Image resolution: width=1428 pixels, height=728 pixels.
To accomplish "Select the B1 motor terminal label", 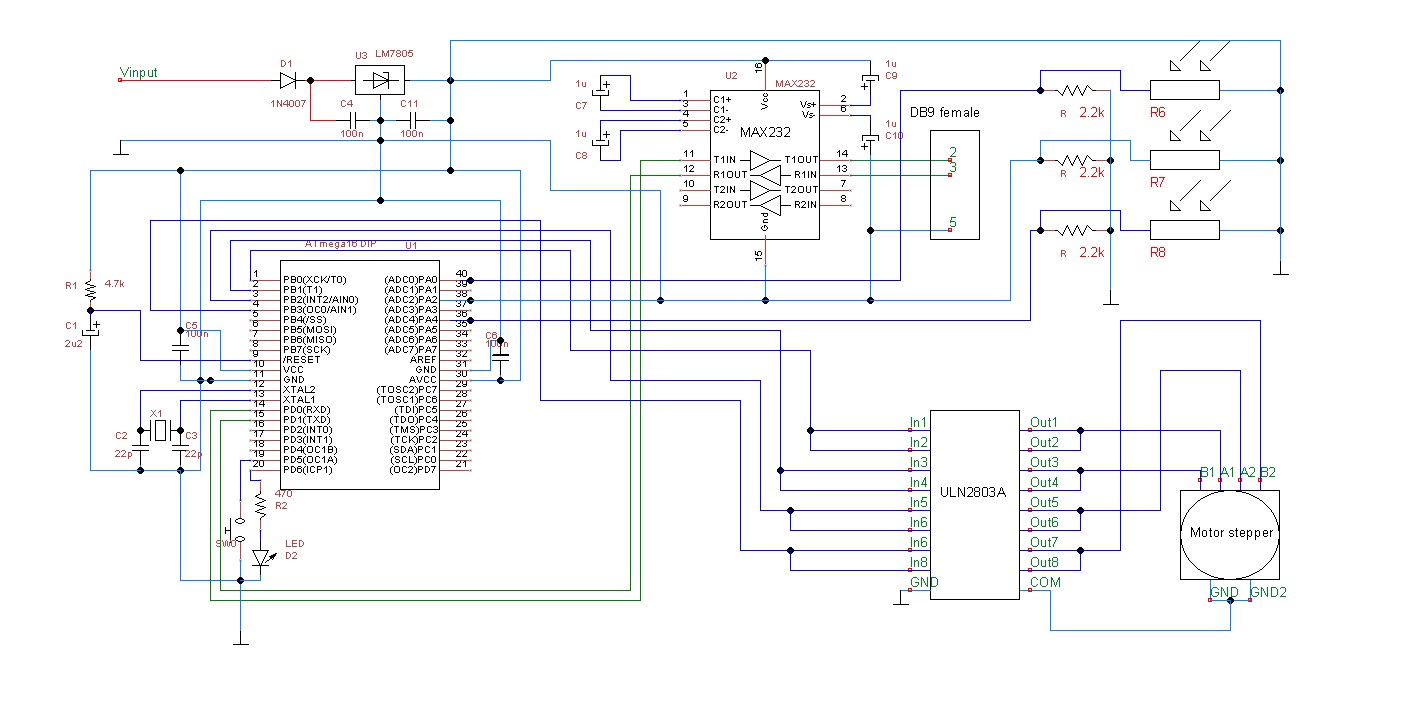I will pos(1208,472).
